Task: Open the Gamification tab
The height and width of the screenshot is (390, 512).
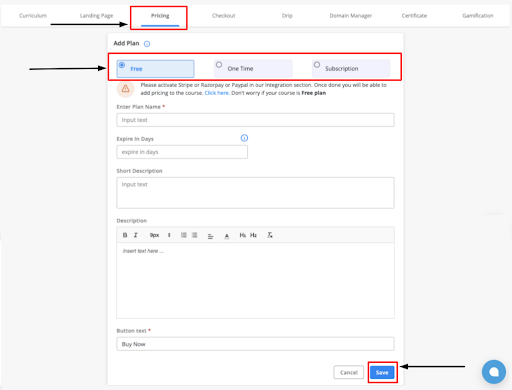Action: coord(478,16)
